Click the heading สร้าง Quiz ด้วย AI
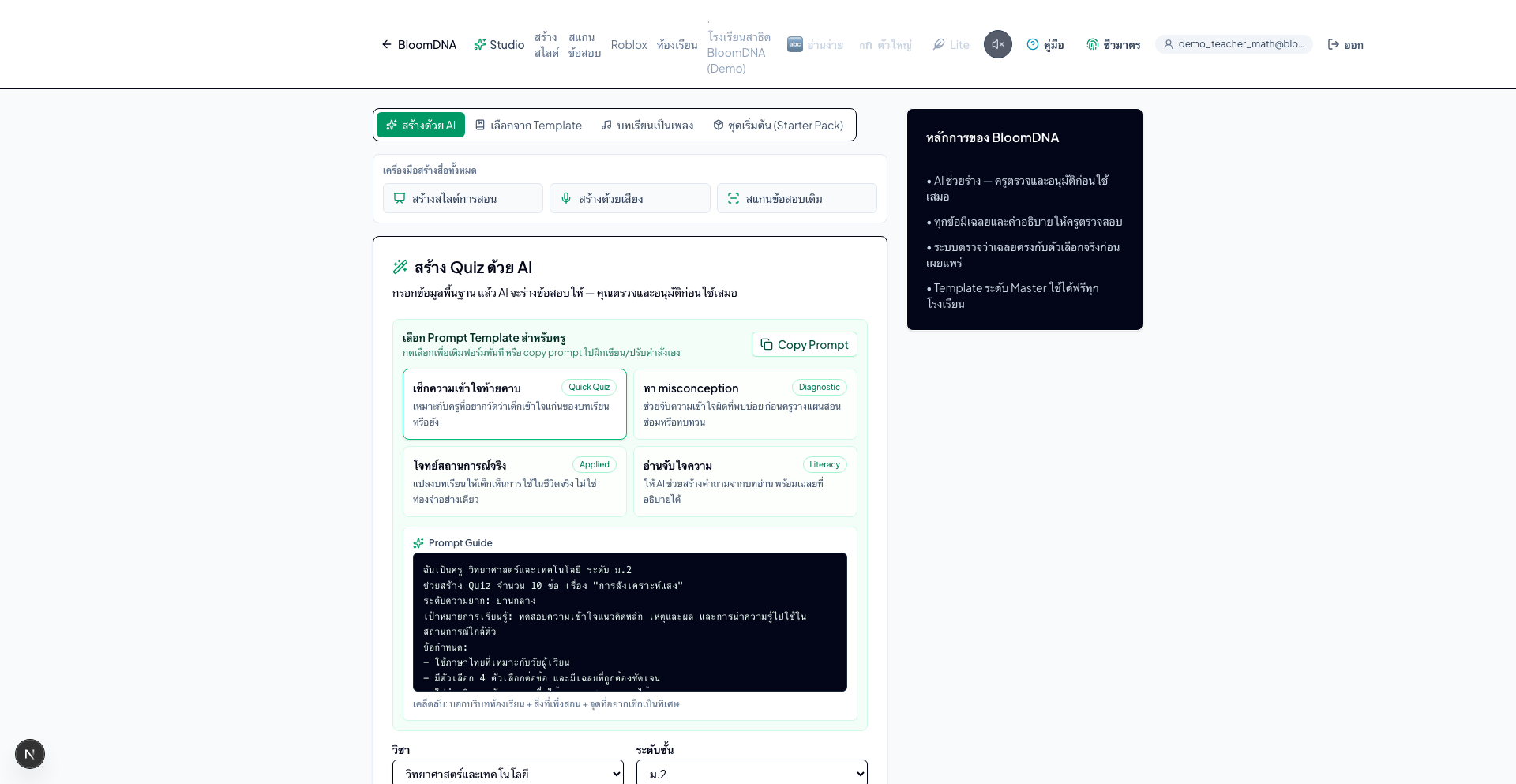 (x=473, y=267)
